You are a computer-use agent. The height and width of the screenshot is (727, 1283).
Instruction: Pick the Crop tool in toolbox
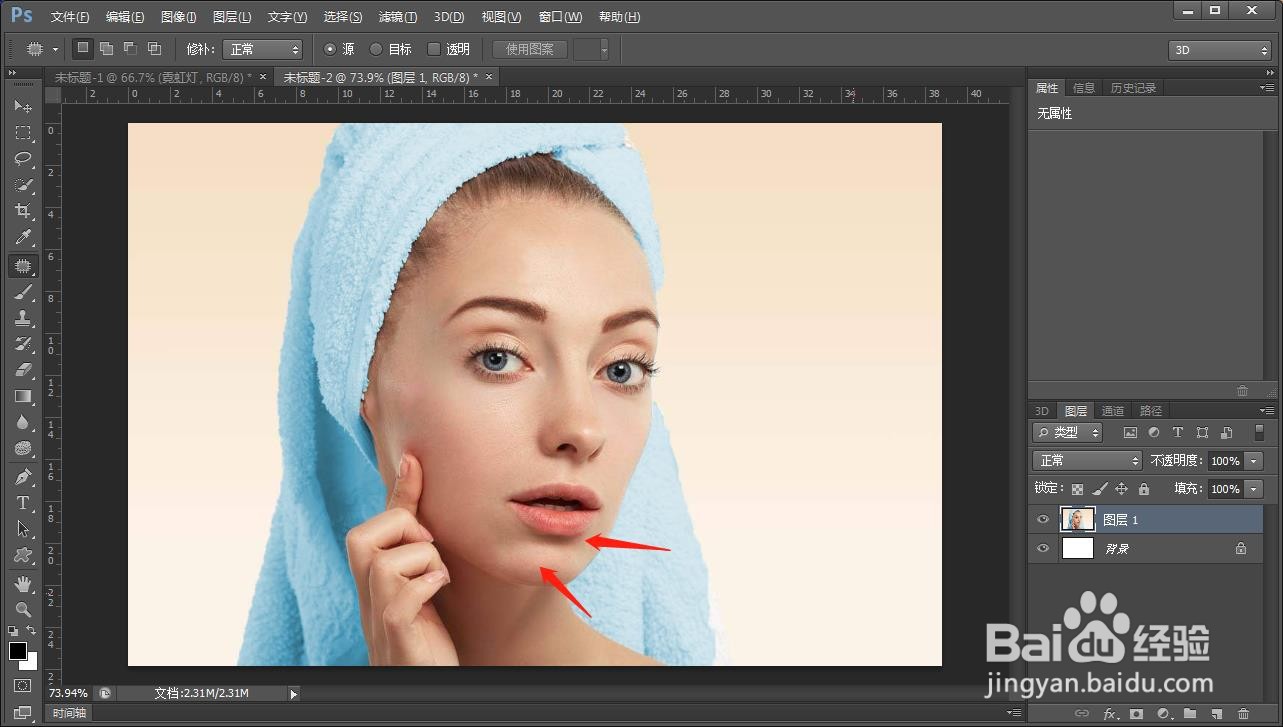pos(23,211)
